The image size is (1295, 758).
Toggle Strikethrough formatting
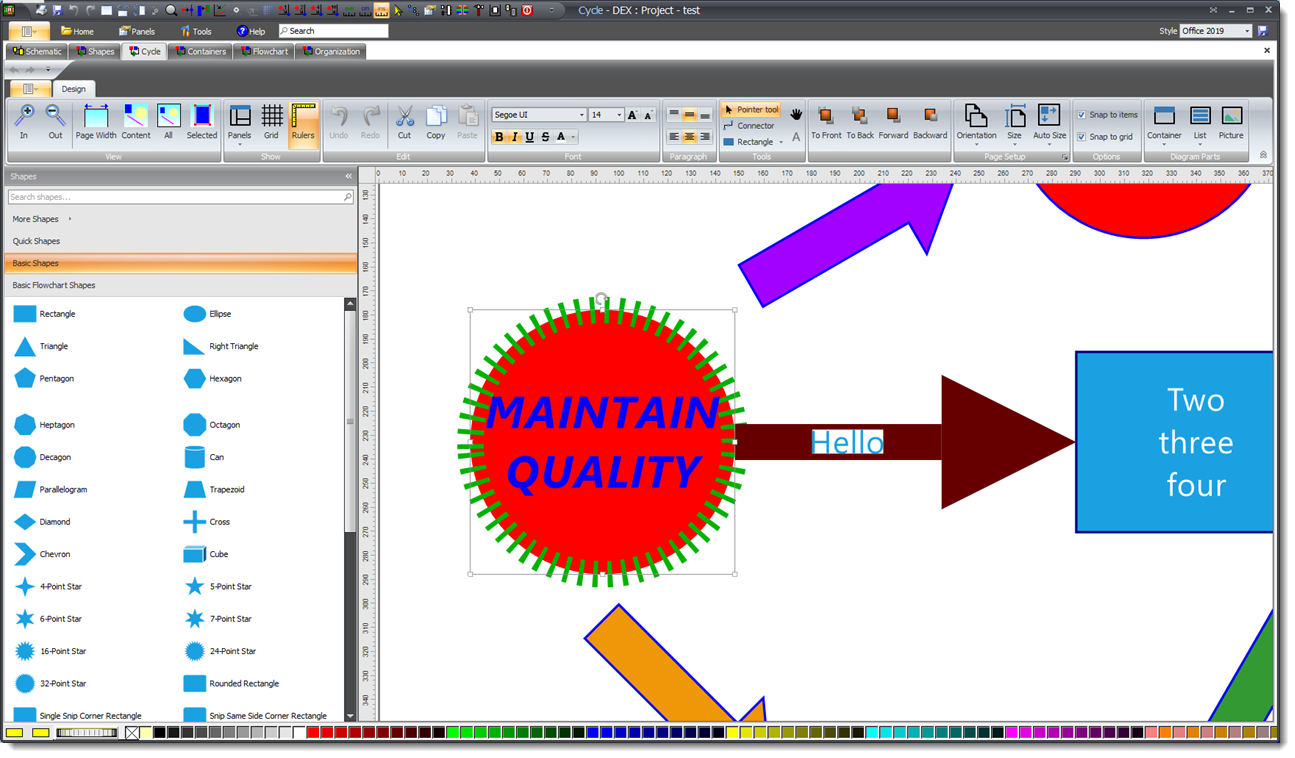tap(545, 137)
